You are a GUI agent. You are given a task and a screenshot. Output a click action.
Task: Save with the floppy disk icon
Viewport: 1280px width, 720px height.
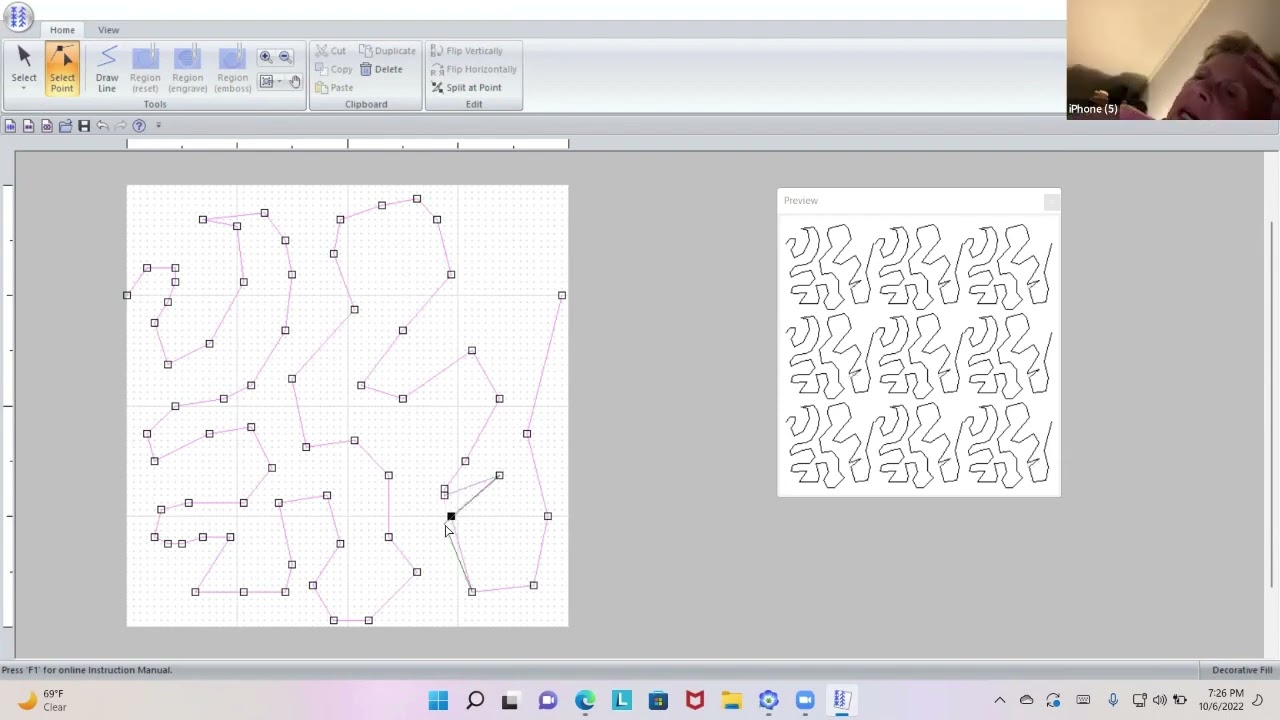click(x=84, y=126)
